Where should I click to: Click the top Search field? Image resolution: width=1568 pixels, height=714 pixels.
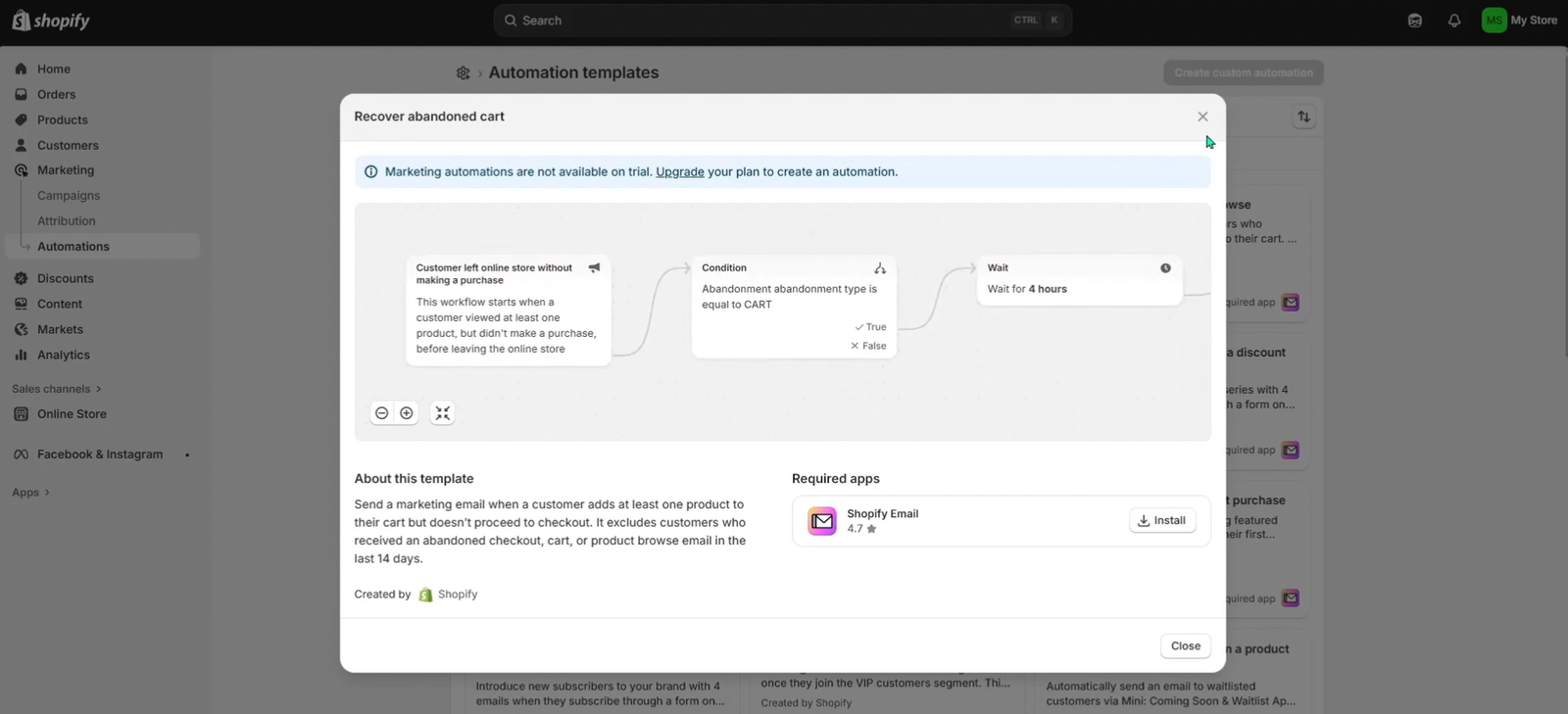pos(782,21)
